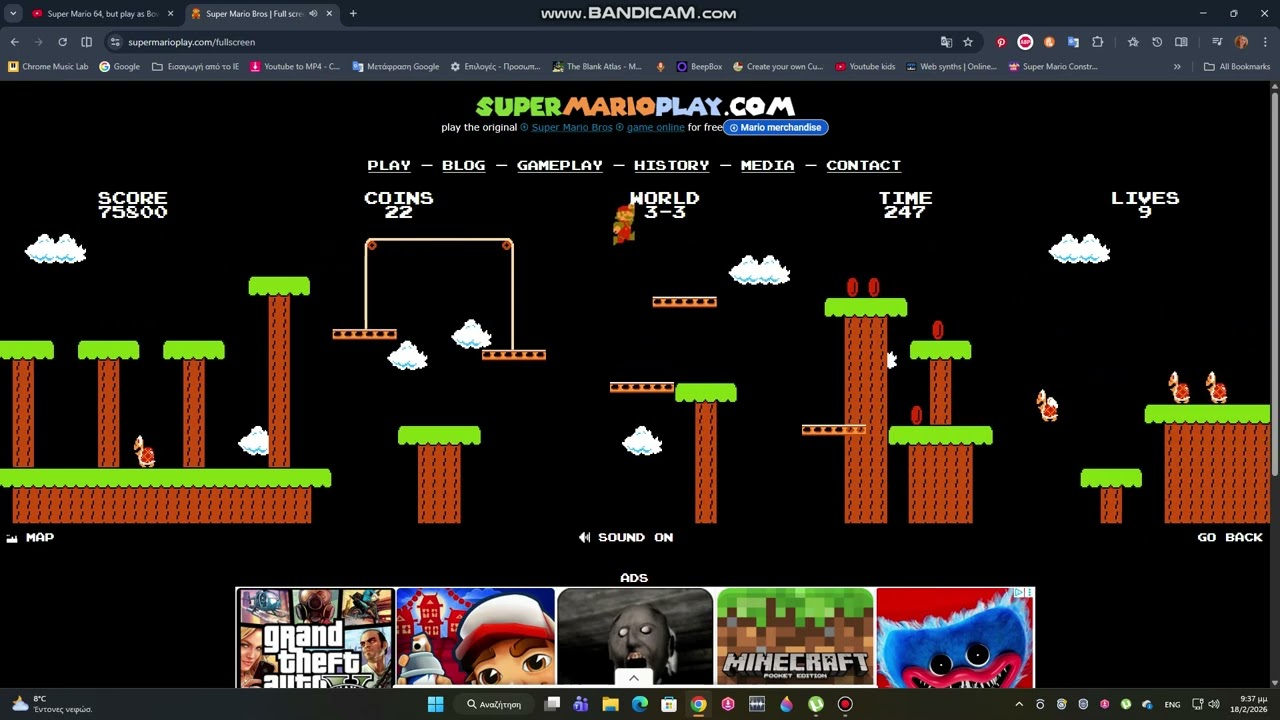Mute the Super Mario Bros tab audio
The width and height of the screenshot is (1280, 720).
313,14
